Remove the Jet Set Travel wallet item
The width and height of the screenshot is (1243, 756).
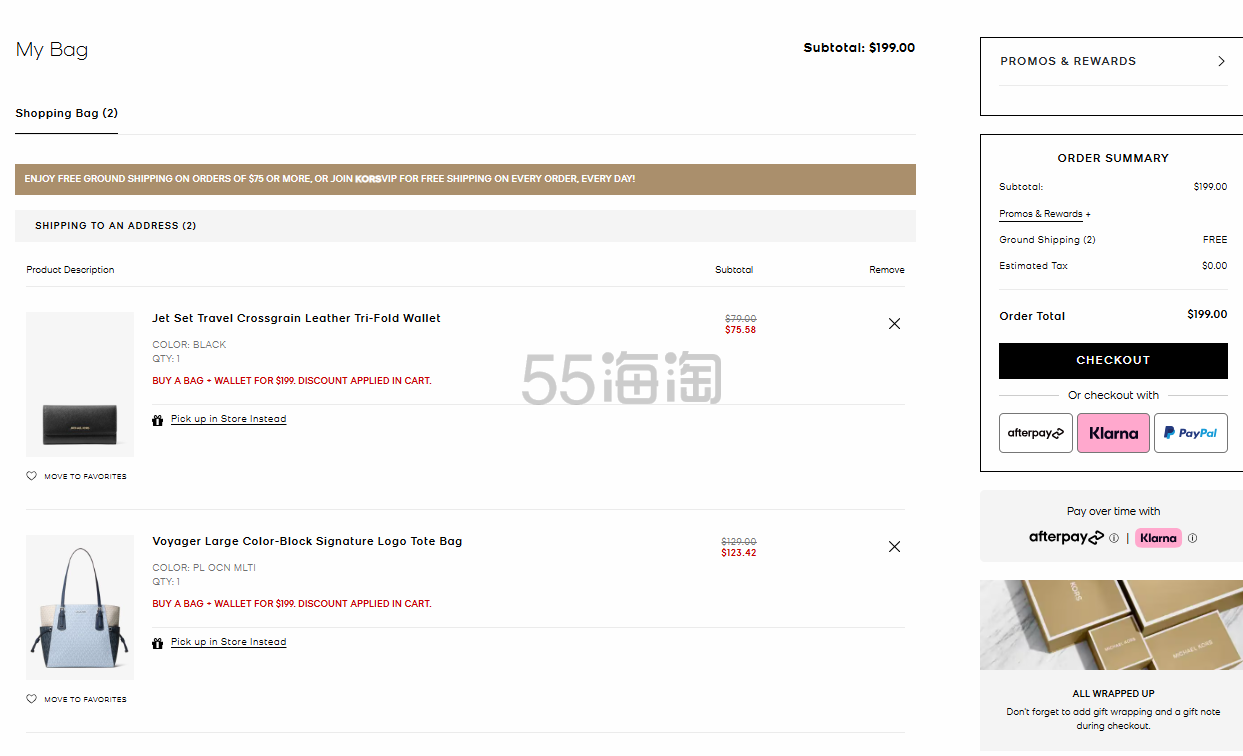click(894, 324)
